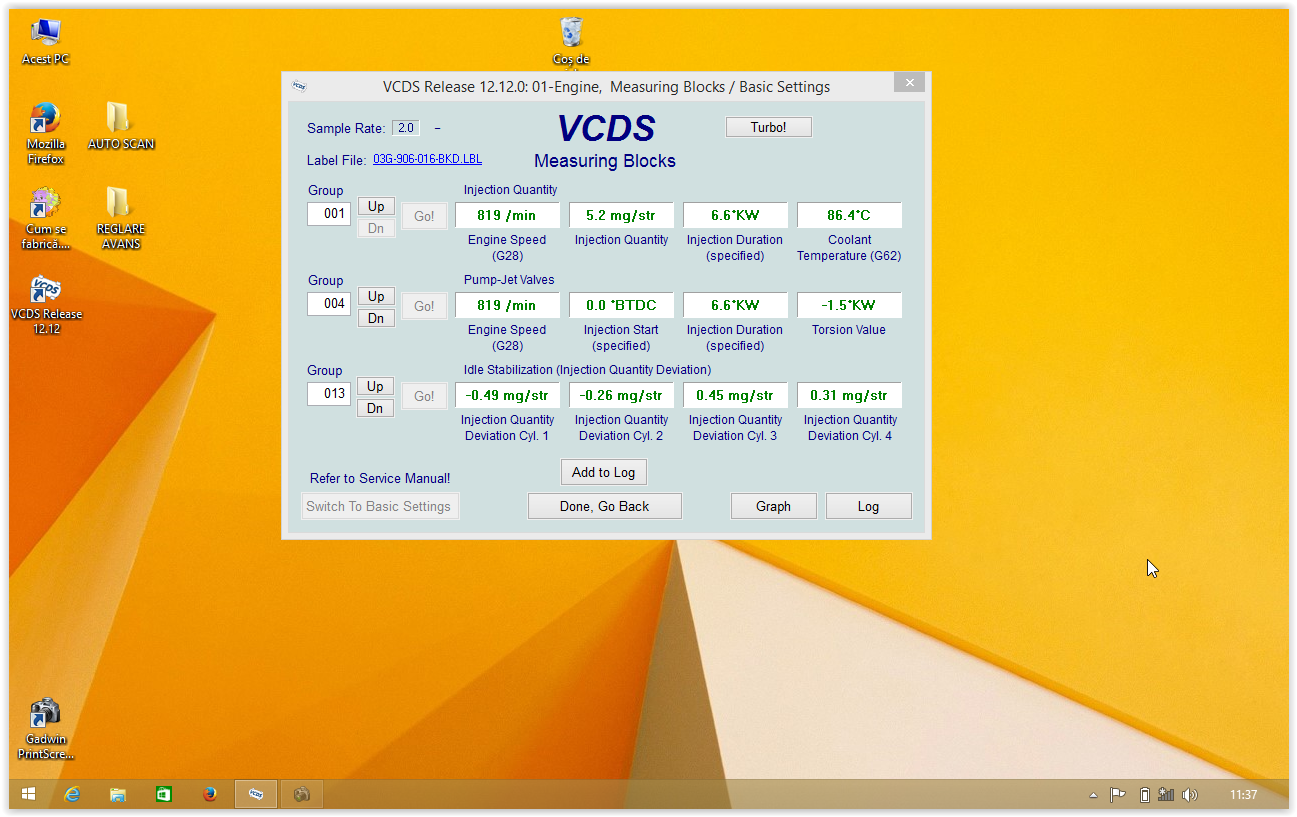Viewport: 1297px width, 817px height.
Task: Click the Add to Log button
Action: [603, 472]
